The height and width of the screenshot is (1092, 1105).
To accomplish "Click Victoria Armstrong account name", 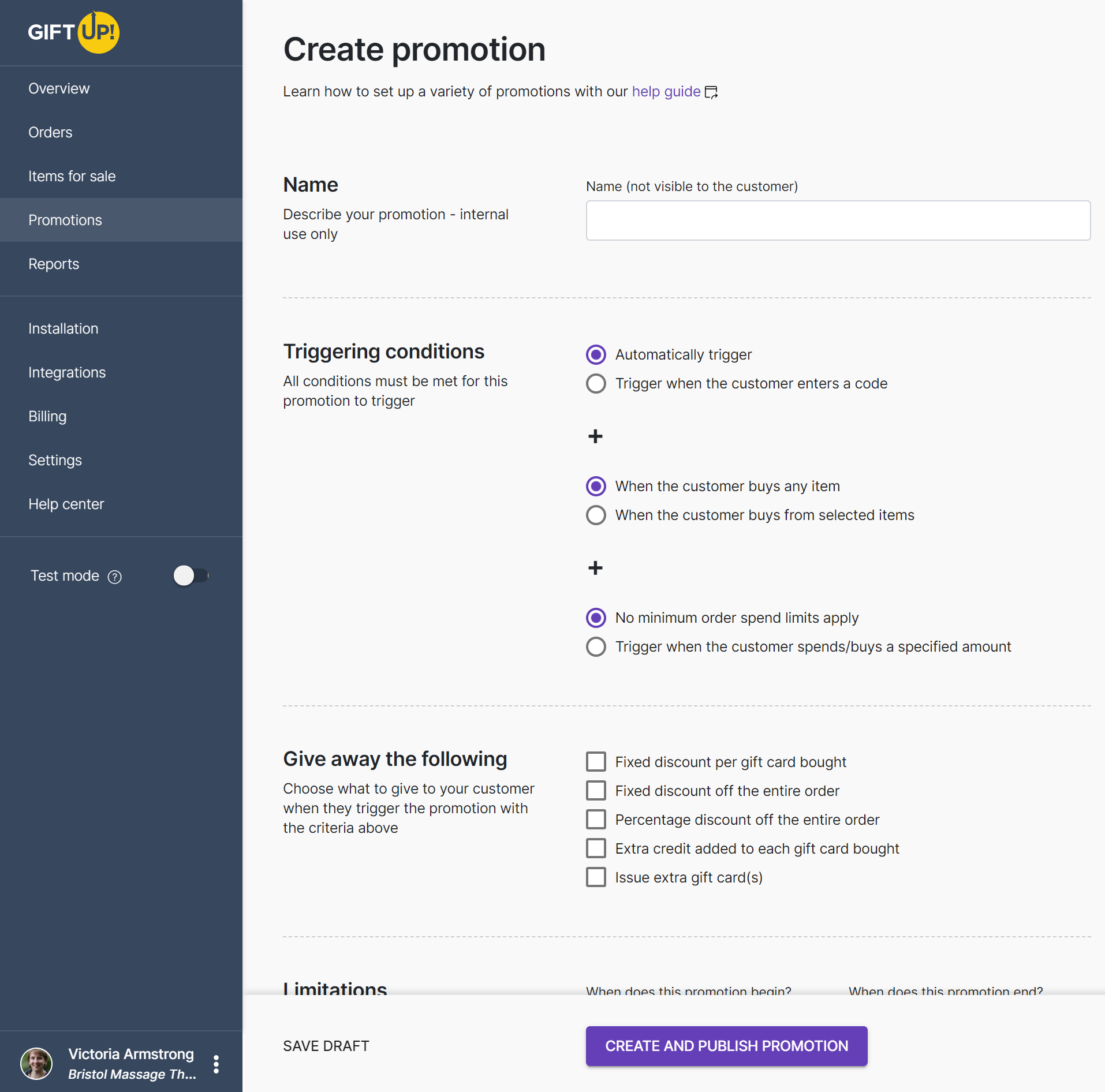I will point(131,1054).
